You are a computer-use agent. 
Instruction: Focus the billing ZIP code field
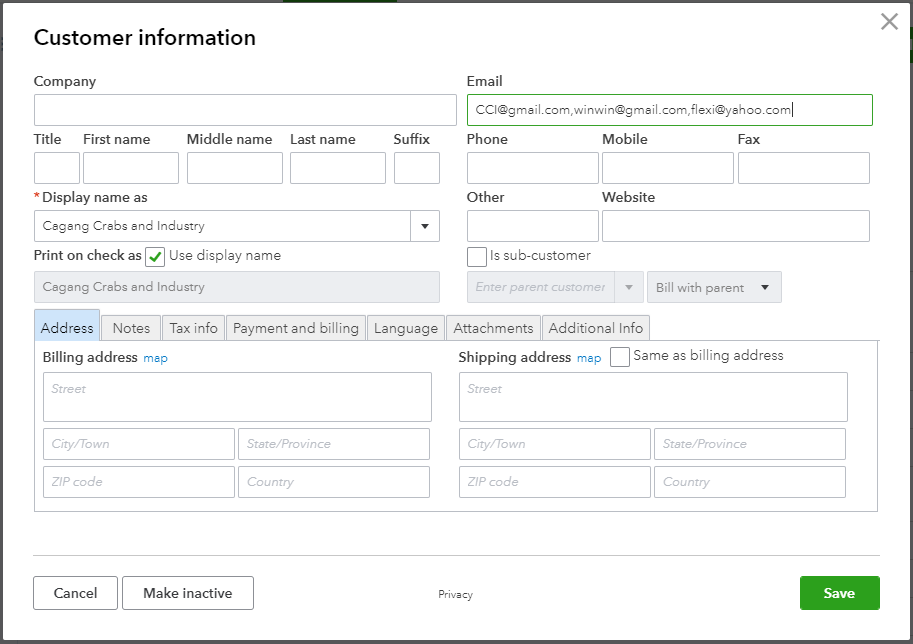pos(139,482)
